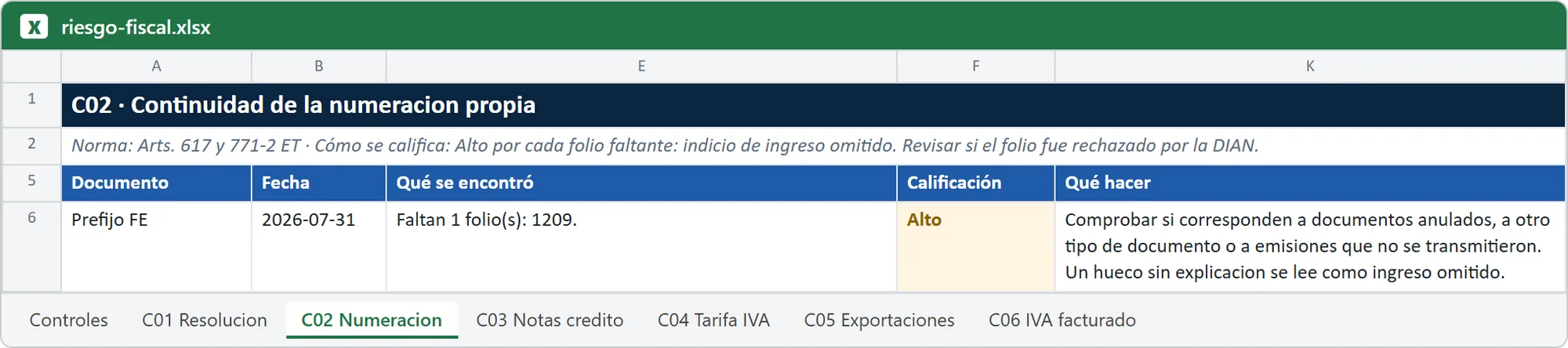Click the 'Documento' header cell

157,183
